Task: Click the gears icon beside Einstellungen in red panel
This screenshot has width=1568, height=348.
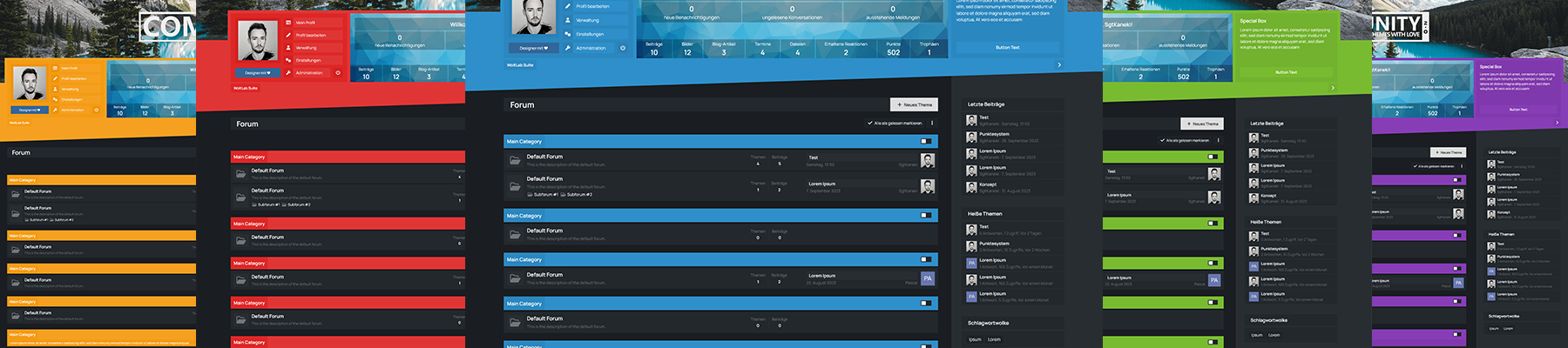Action: (x=288, y=60)
